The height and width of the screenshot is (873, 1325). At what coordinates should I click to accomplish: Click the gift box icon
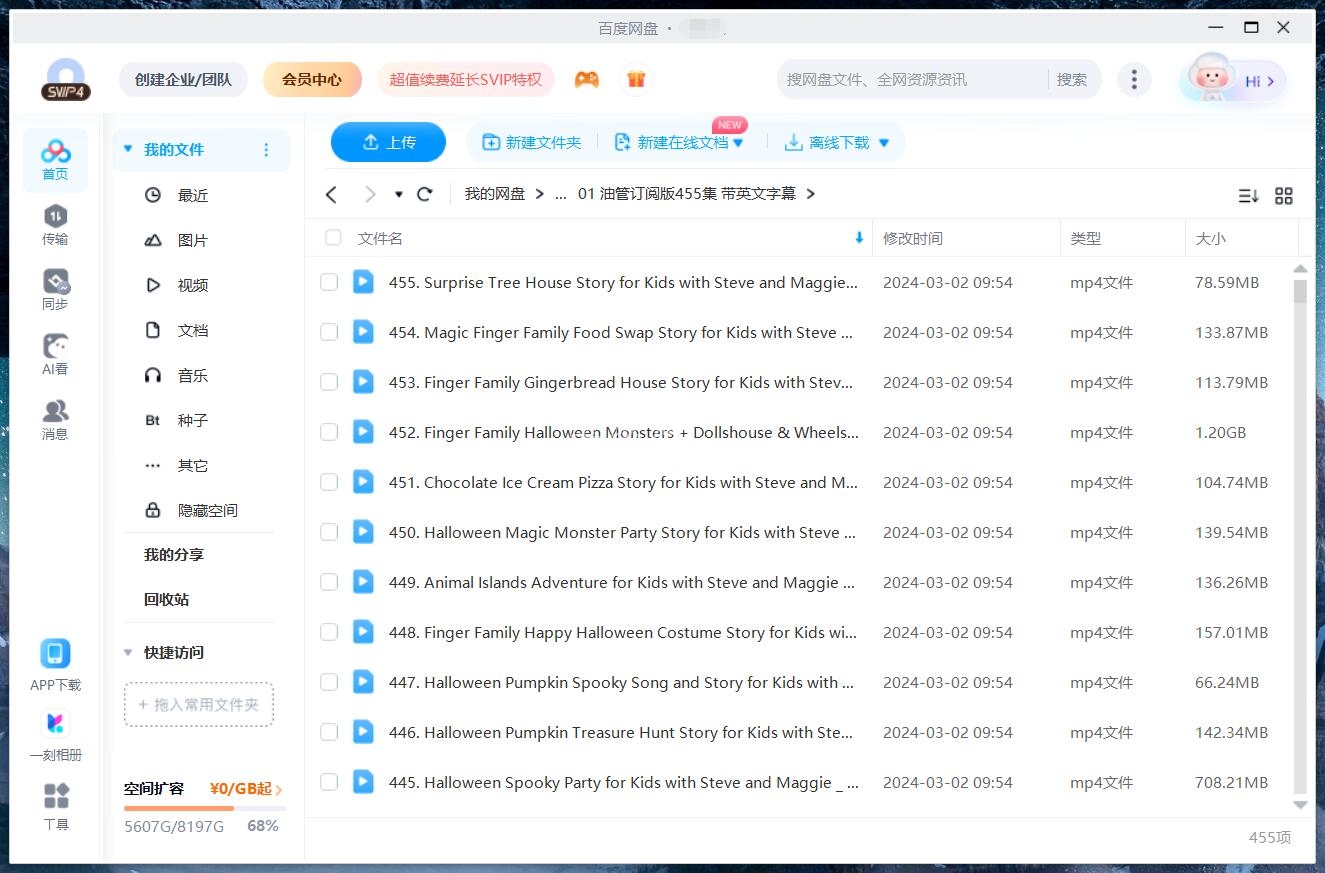636,79
